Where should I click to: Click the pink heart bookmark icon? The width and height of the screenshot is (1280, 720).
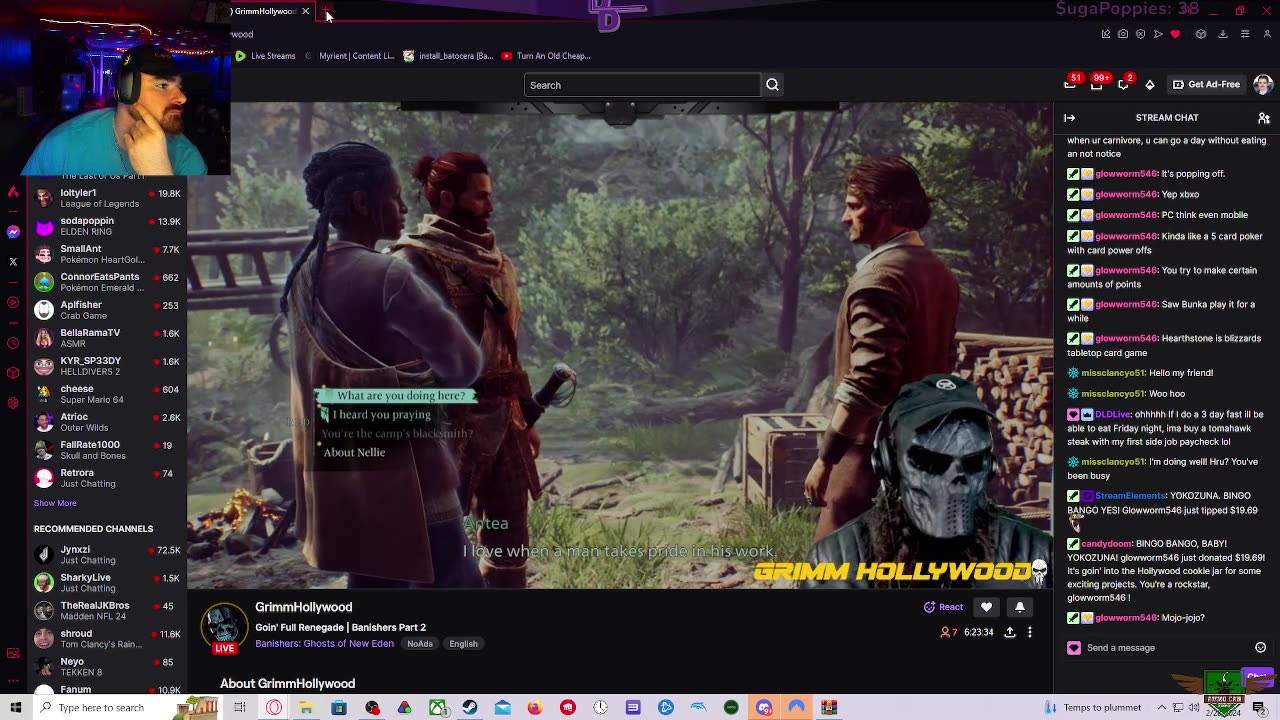coord(1175,34)
